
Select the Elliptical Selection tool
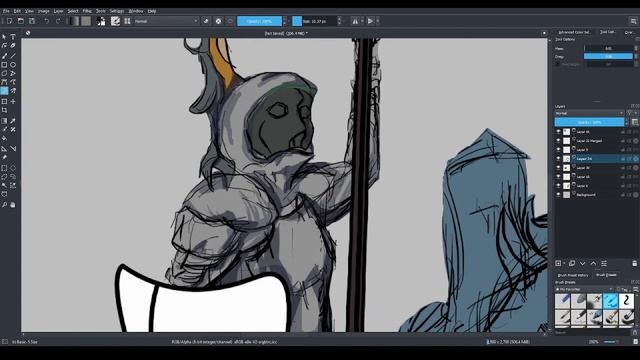click(x=13, y=168)
